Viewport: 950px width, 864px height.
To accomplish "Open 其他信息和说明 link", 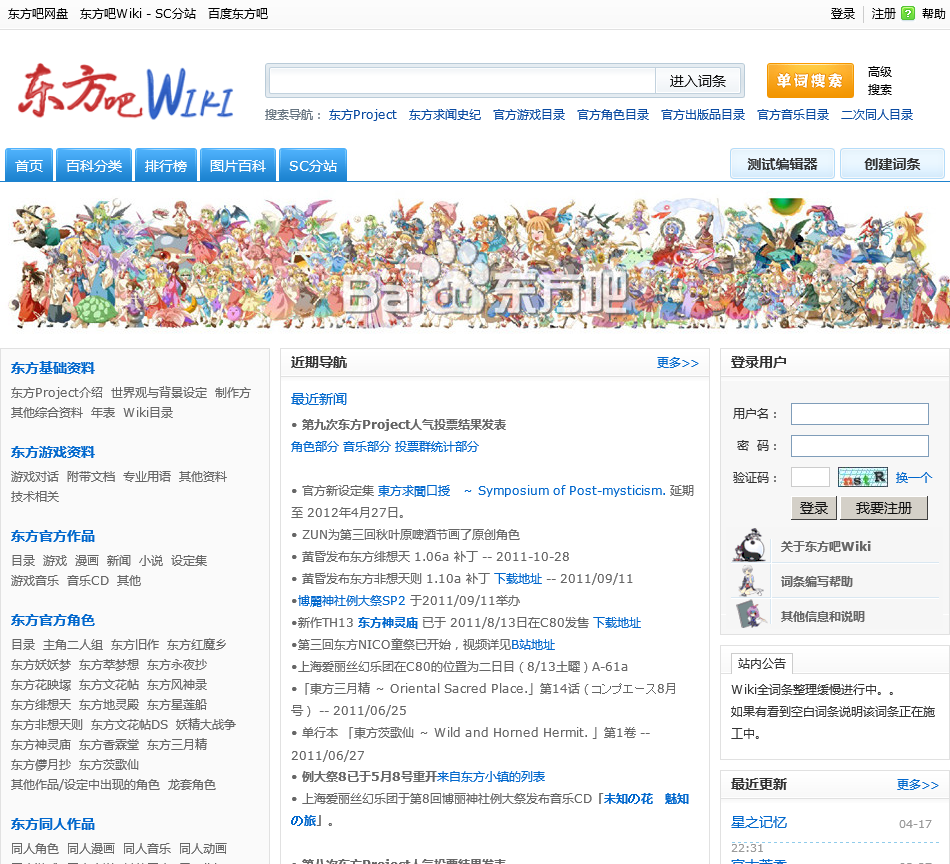I will (x=822, y=616).
